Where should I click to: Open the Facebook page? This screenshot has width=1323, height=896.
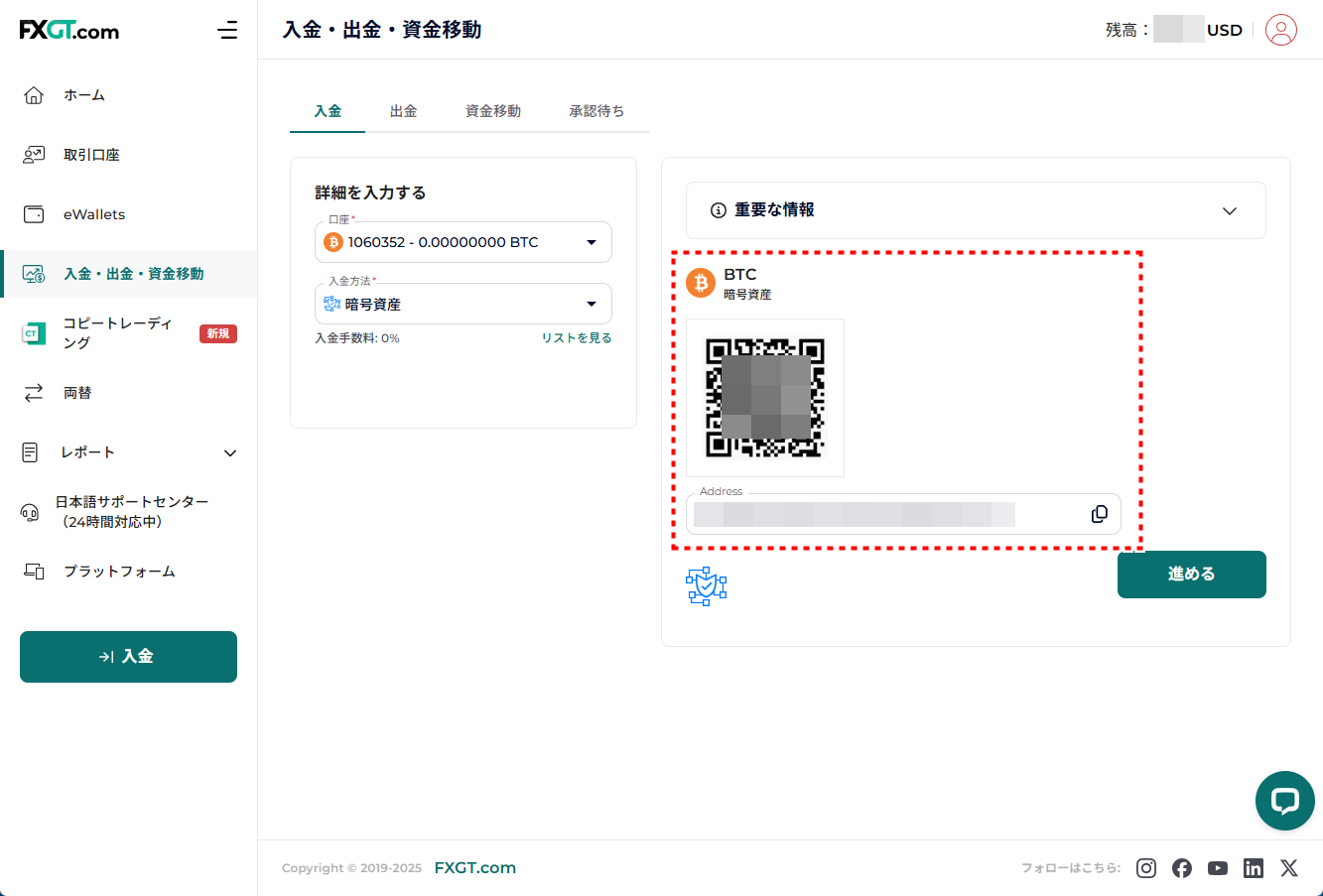[1182, 868]
